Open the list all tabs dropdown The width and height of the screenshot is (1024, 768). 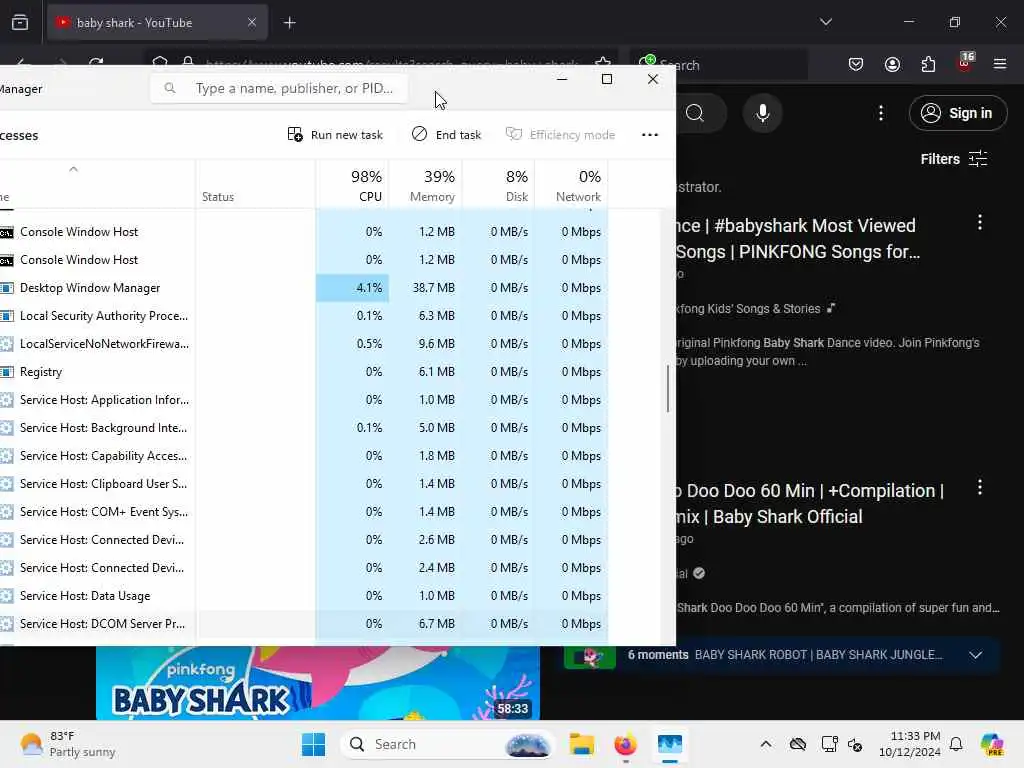tap(825, 22)
